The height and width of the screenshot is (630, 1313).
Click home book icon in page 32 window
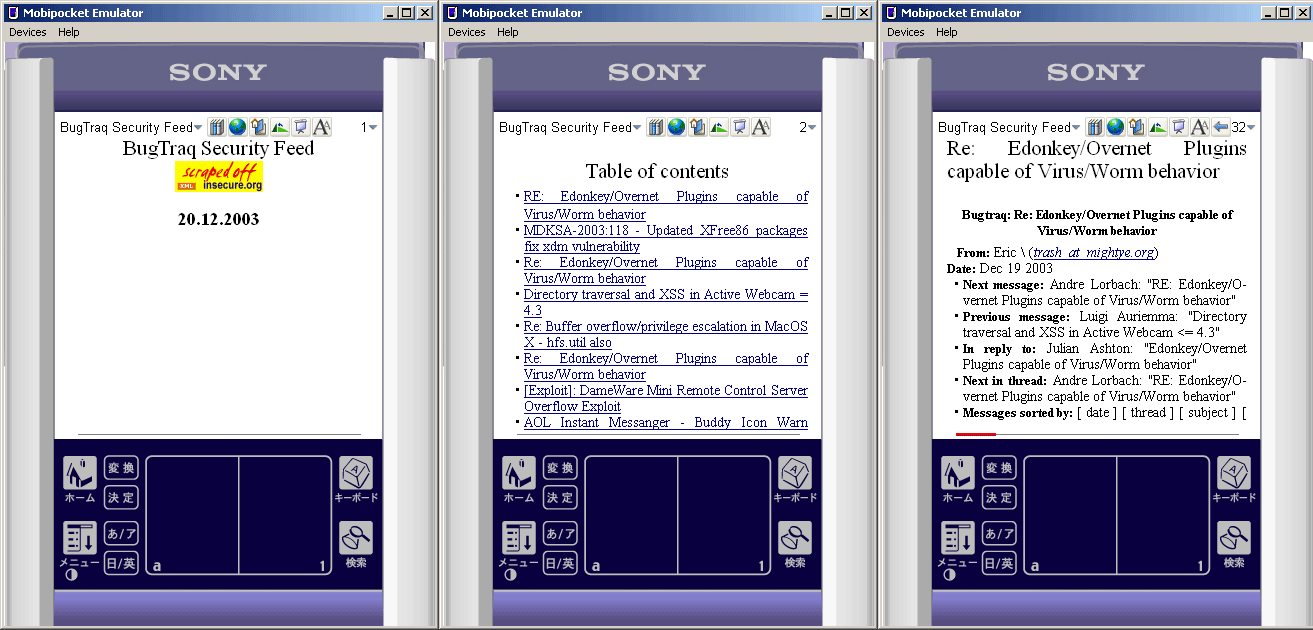click(x=1136, y=127)
